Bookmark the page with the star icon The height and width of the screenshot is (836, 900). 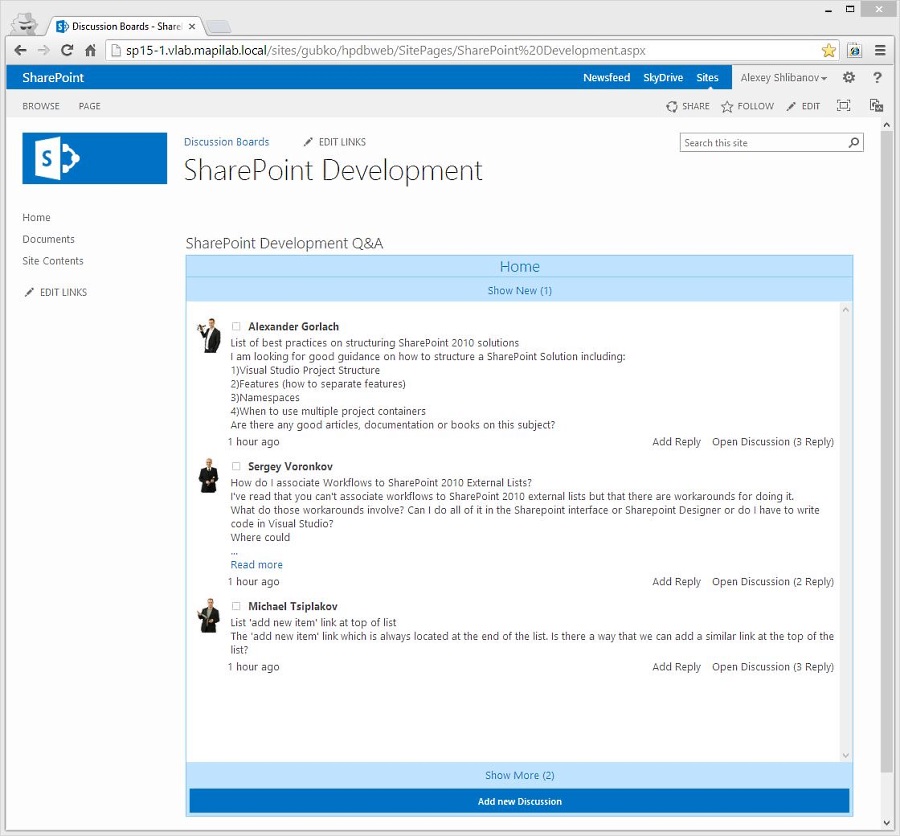click(828, 51)
